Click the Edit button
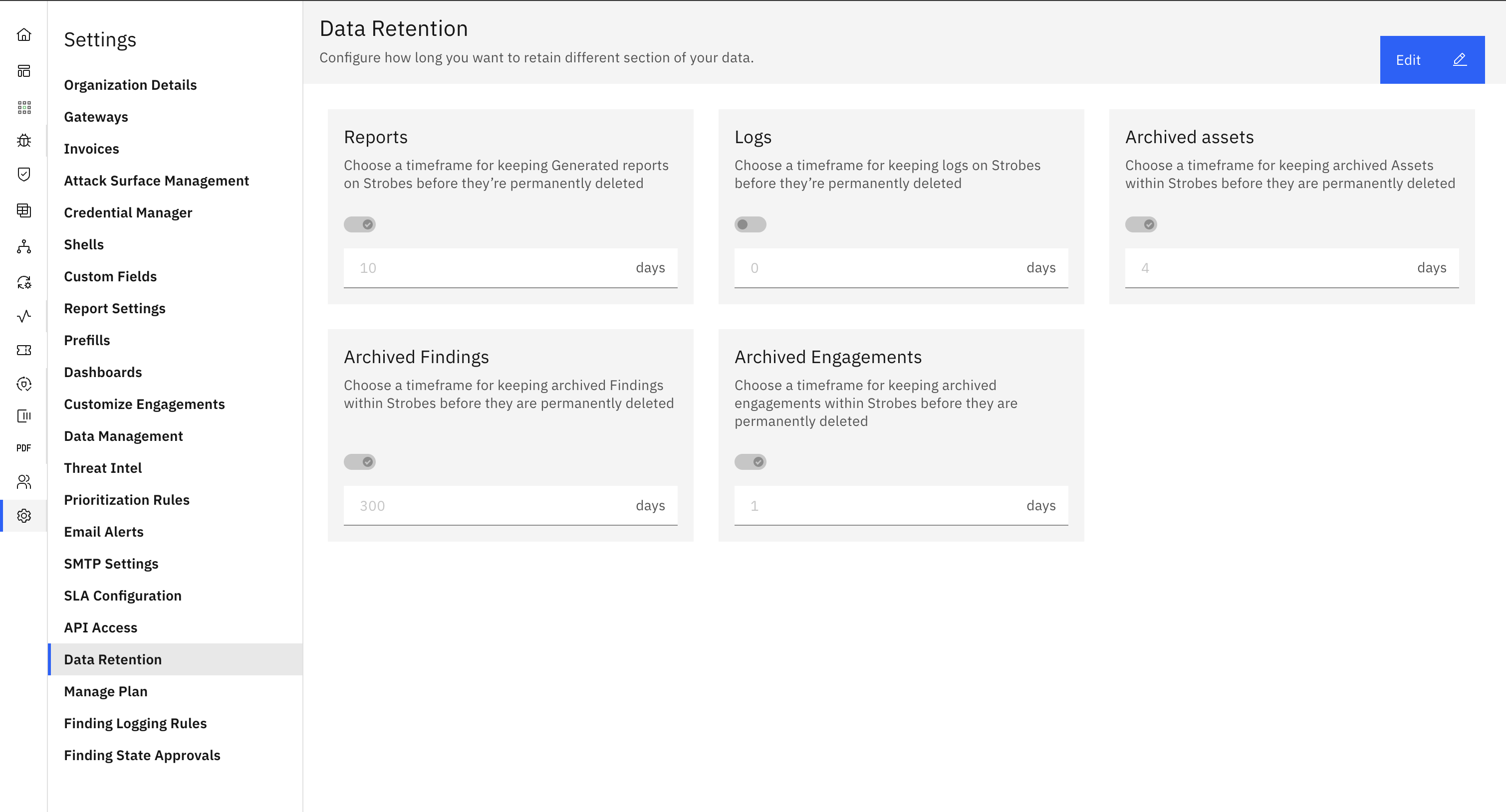 click(x=1432, y=59)
